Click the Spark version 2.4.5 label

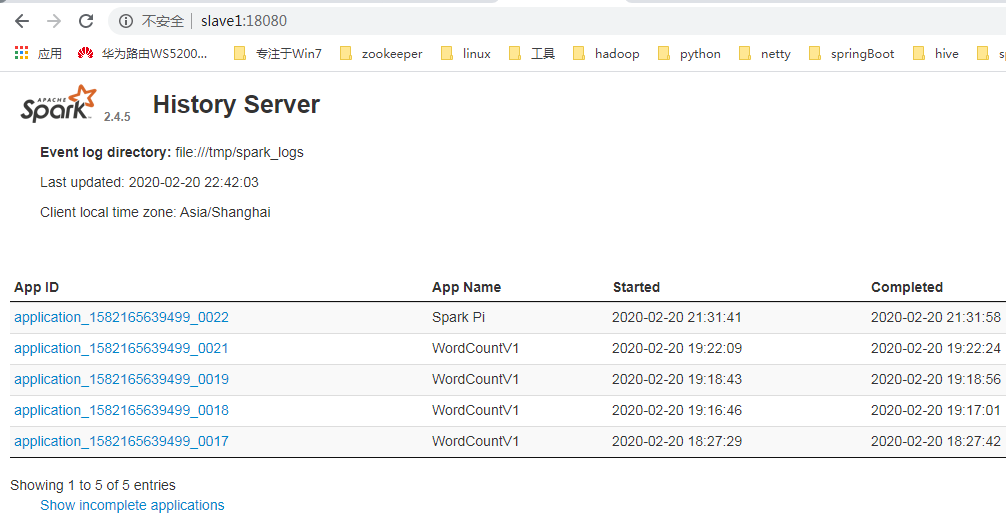click(117, 116)
